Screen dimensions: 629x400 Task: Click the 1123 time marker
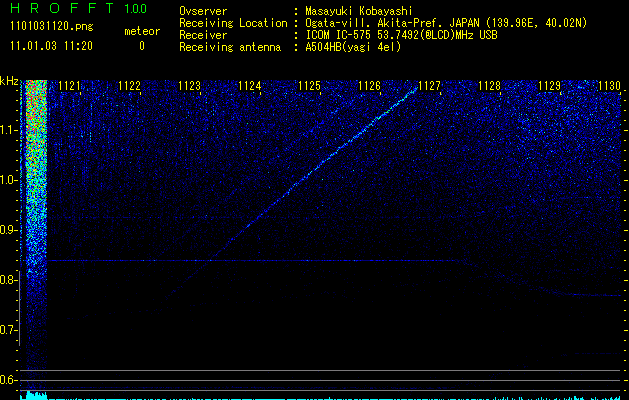[x=189, y=86]
